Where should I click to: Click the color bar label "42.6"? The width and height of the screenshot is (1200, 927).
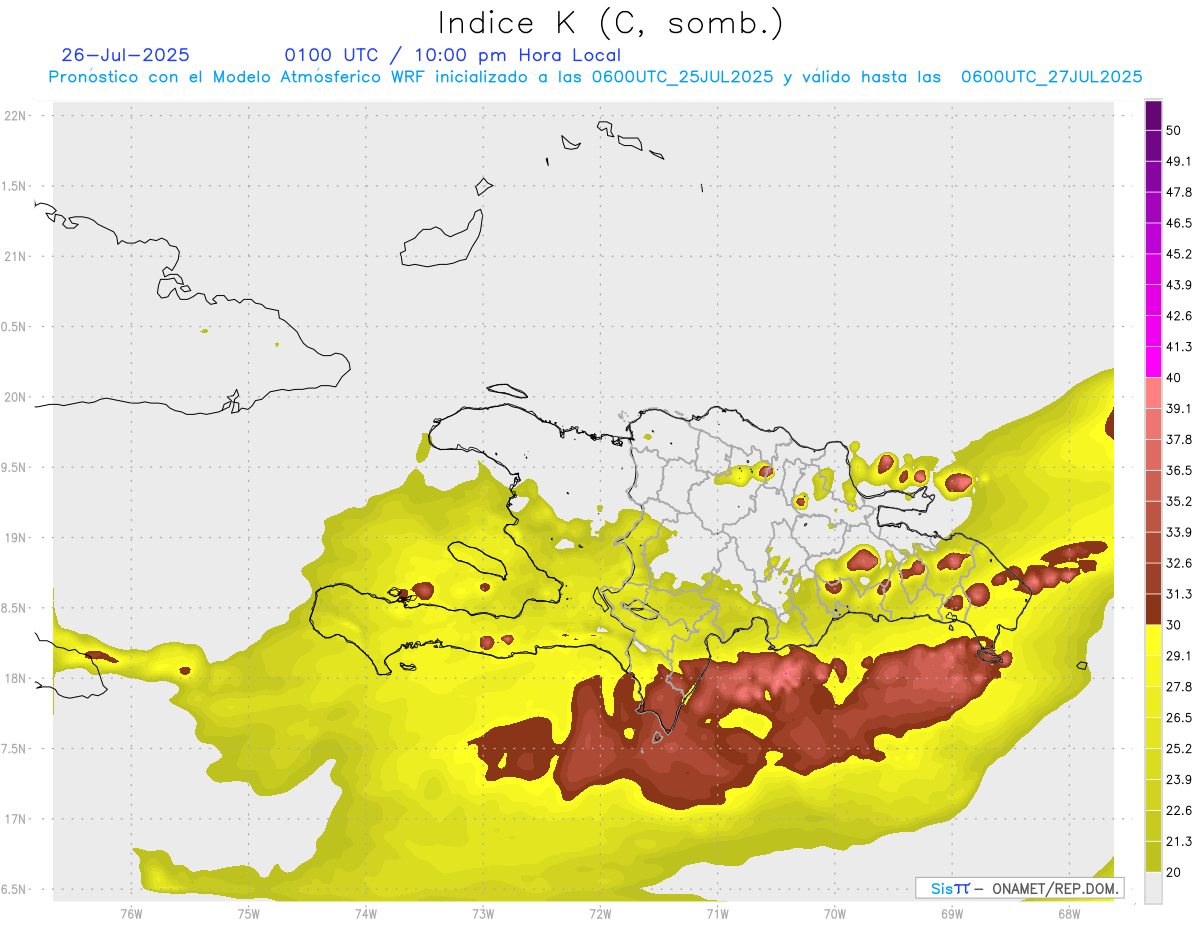[x=1179, y=316]
